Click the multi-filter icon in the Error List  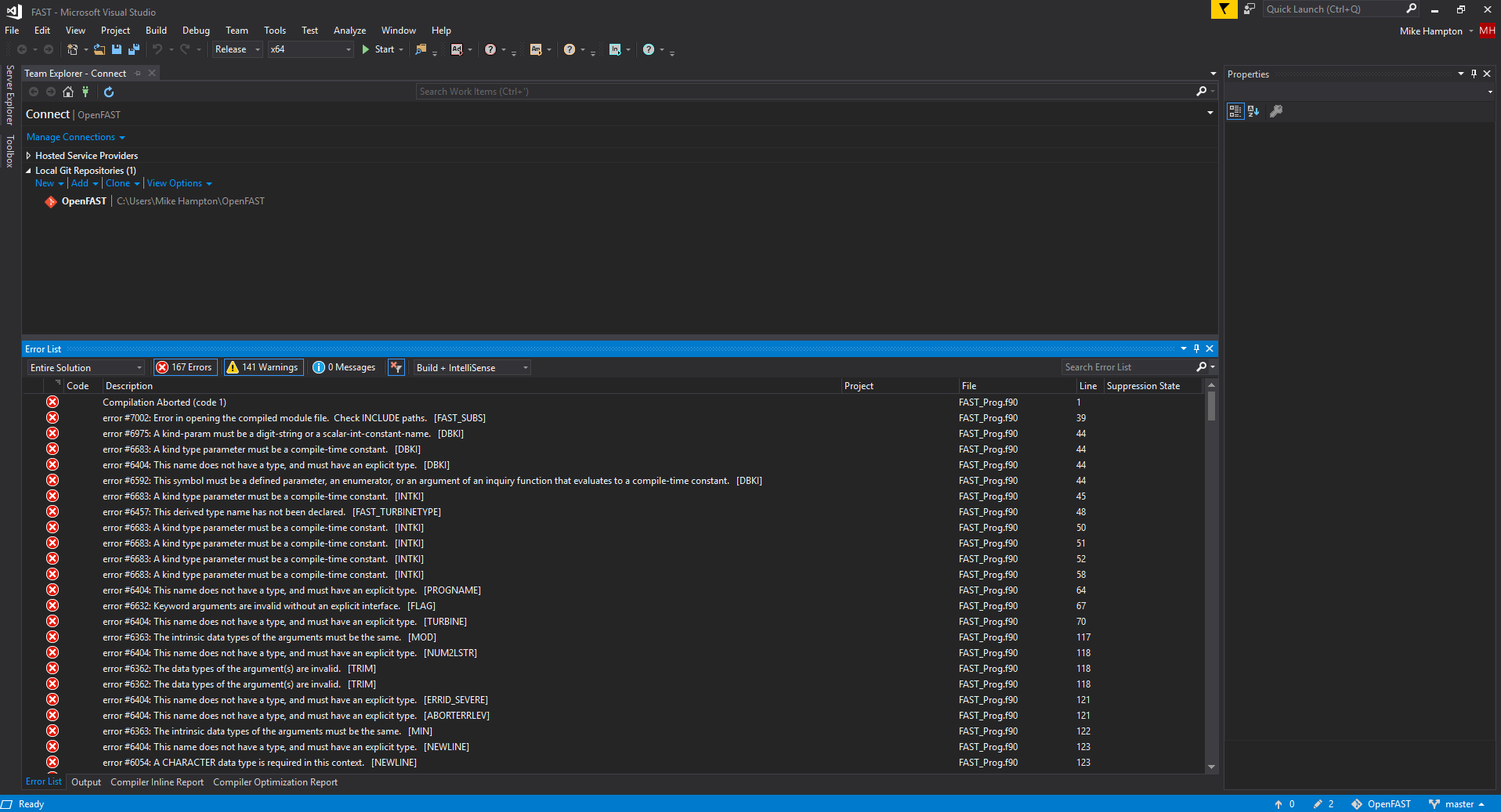396,367
